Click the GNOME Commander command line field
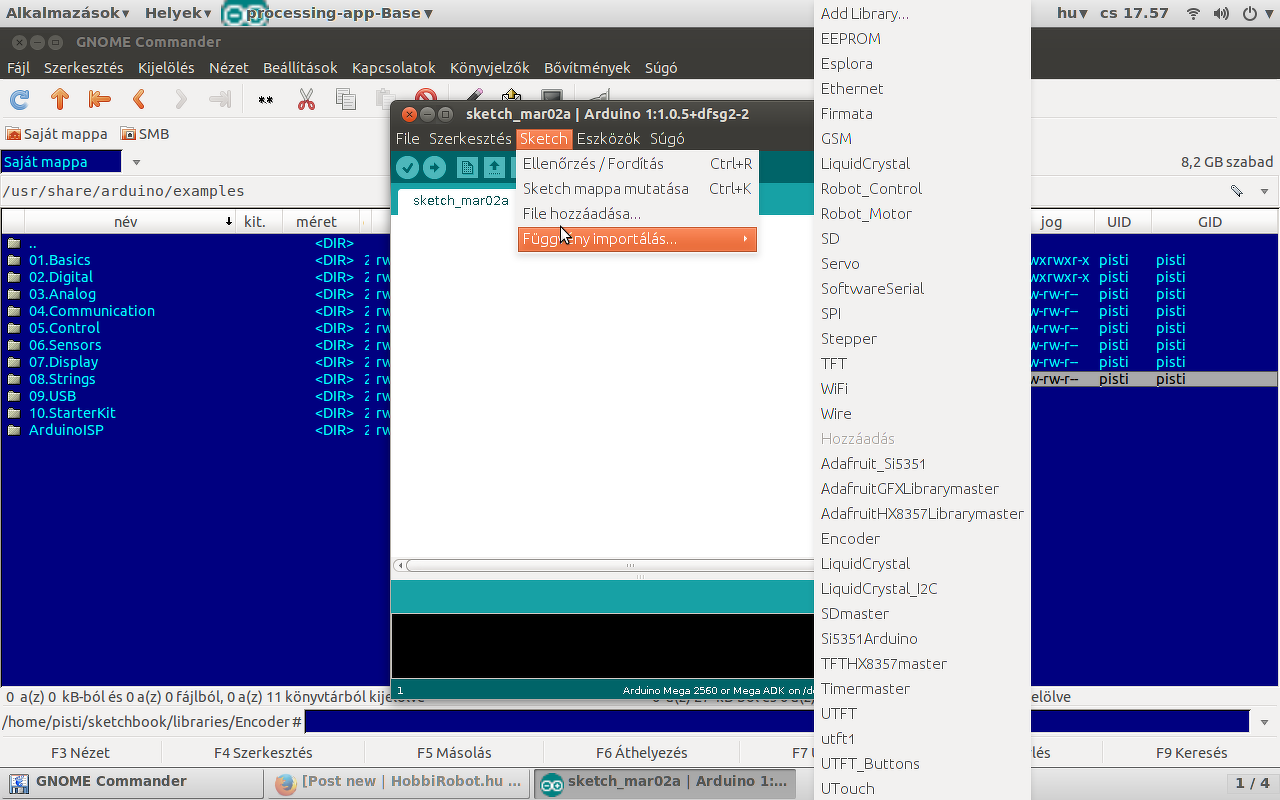This screenshot has width=1280, height=800. (x=777, y=722)
